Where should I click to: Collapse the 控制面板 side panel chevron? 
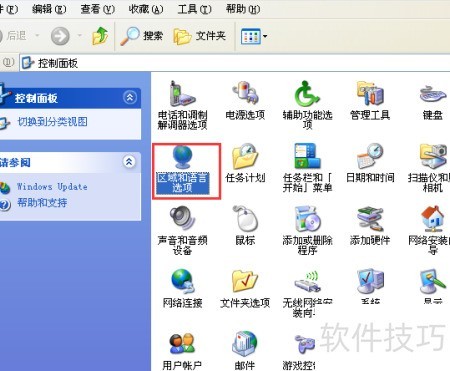coord(130,98)
